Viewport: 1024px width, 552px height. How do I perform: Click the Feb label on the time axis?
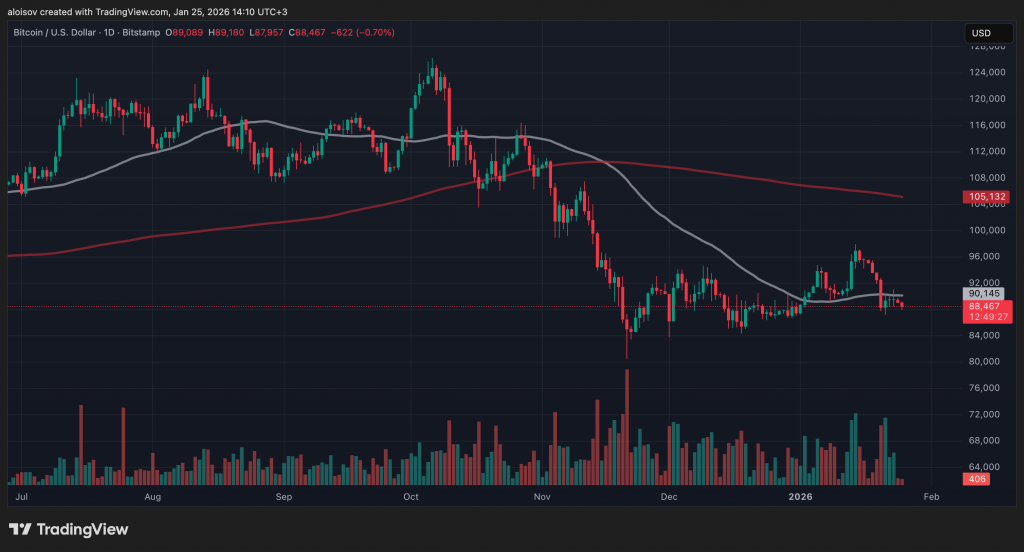pos(931,496)
